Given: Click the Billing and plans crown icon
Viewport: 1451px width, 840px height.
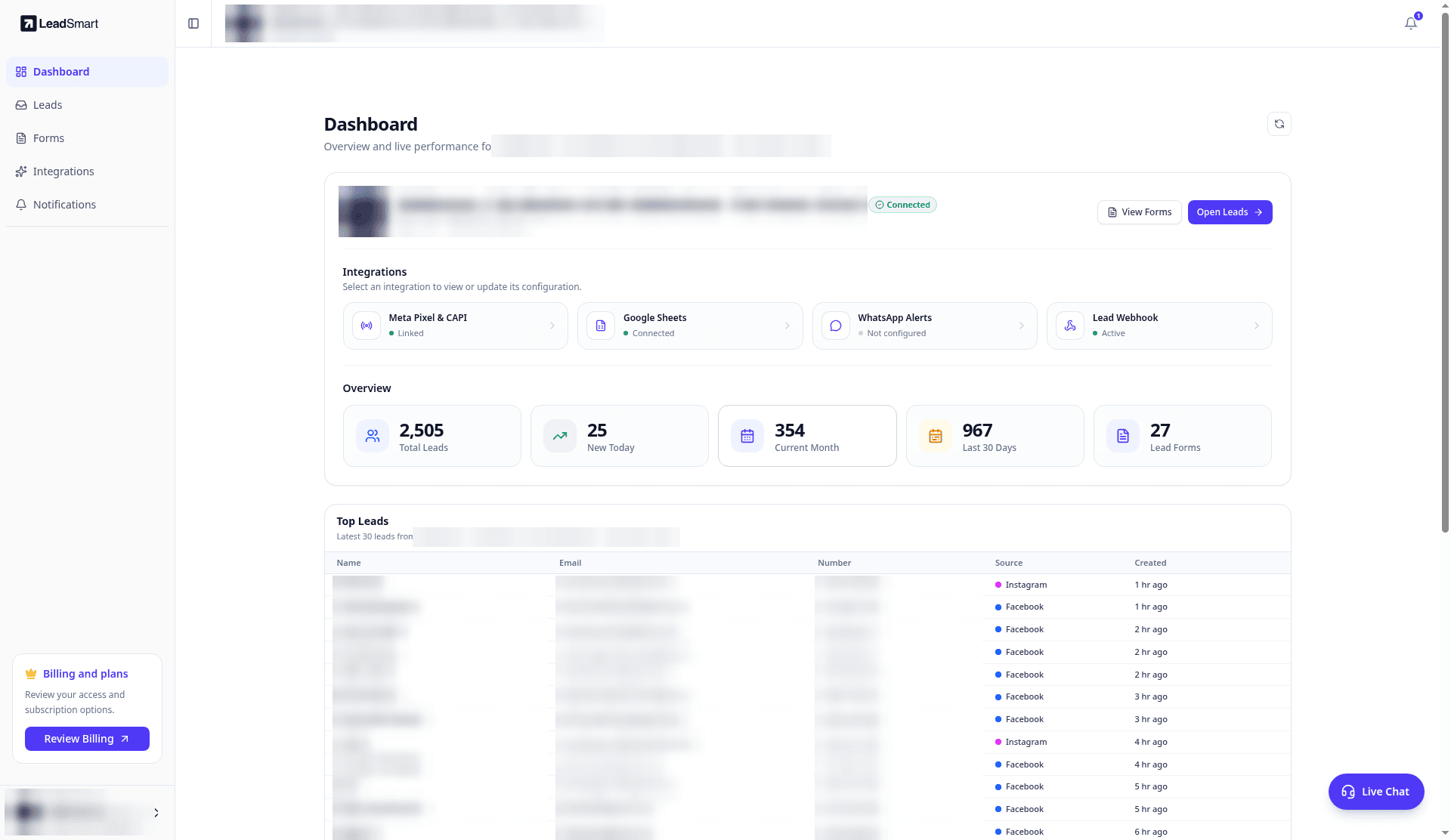Looking at the screenshot, I should [31, 674].
